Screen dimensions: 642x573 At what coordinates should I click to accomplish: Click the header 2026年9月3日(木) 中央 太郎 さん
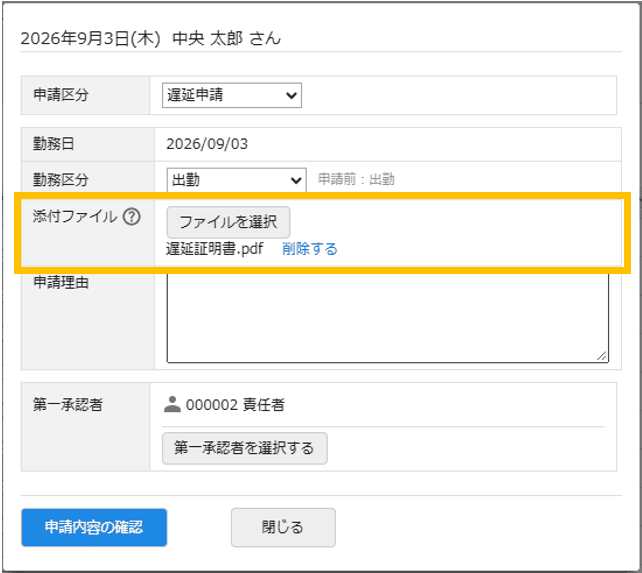click(151, 39)
